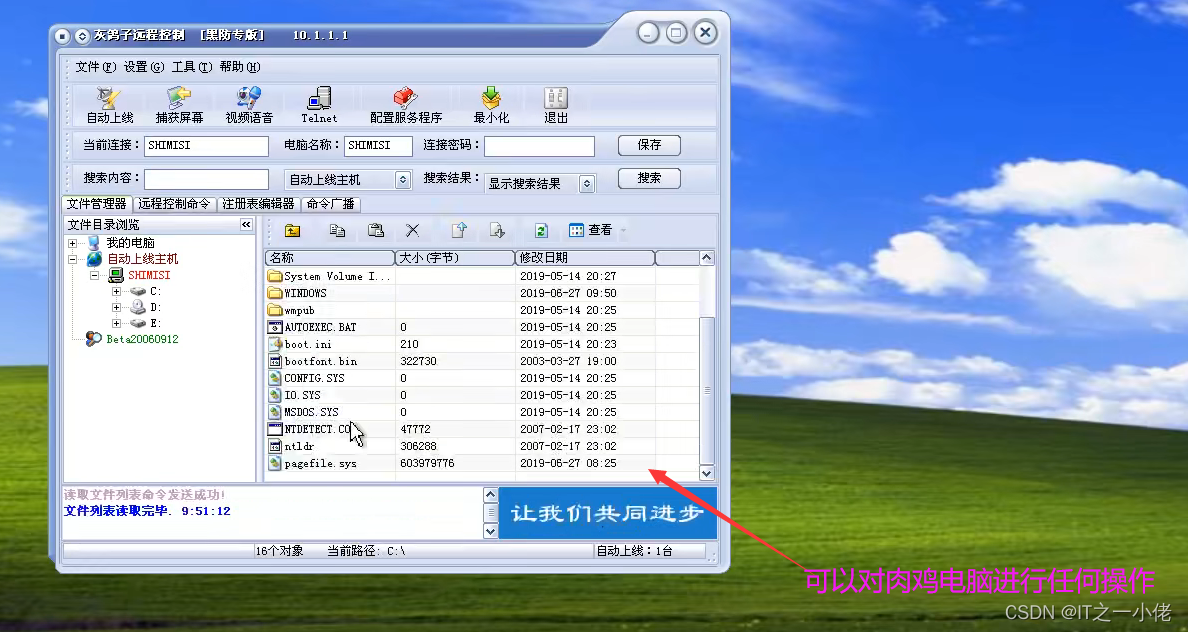
Task: Sort by the 修改日期 column header
Action: click(x=585, y=258)
